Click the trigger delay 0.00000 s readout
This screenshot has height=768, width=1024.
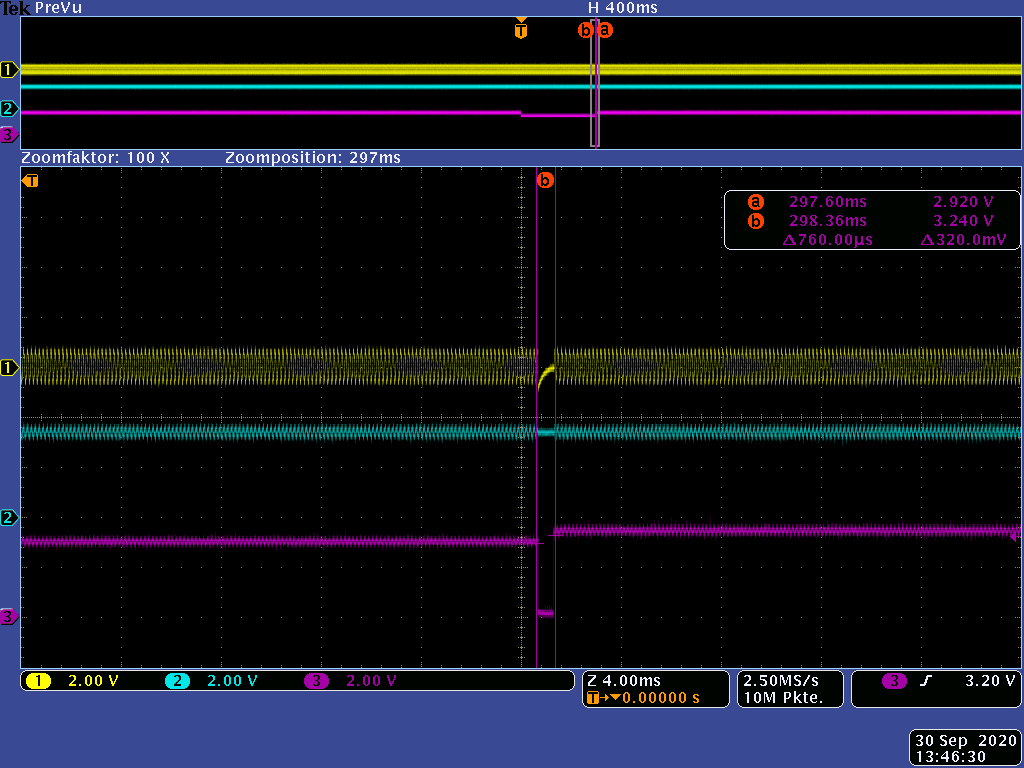coord(660,697)
